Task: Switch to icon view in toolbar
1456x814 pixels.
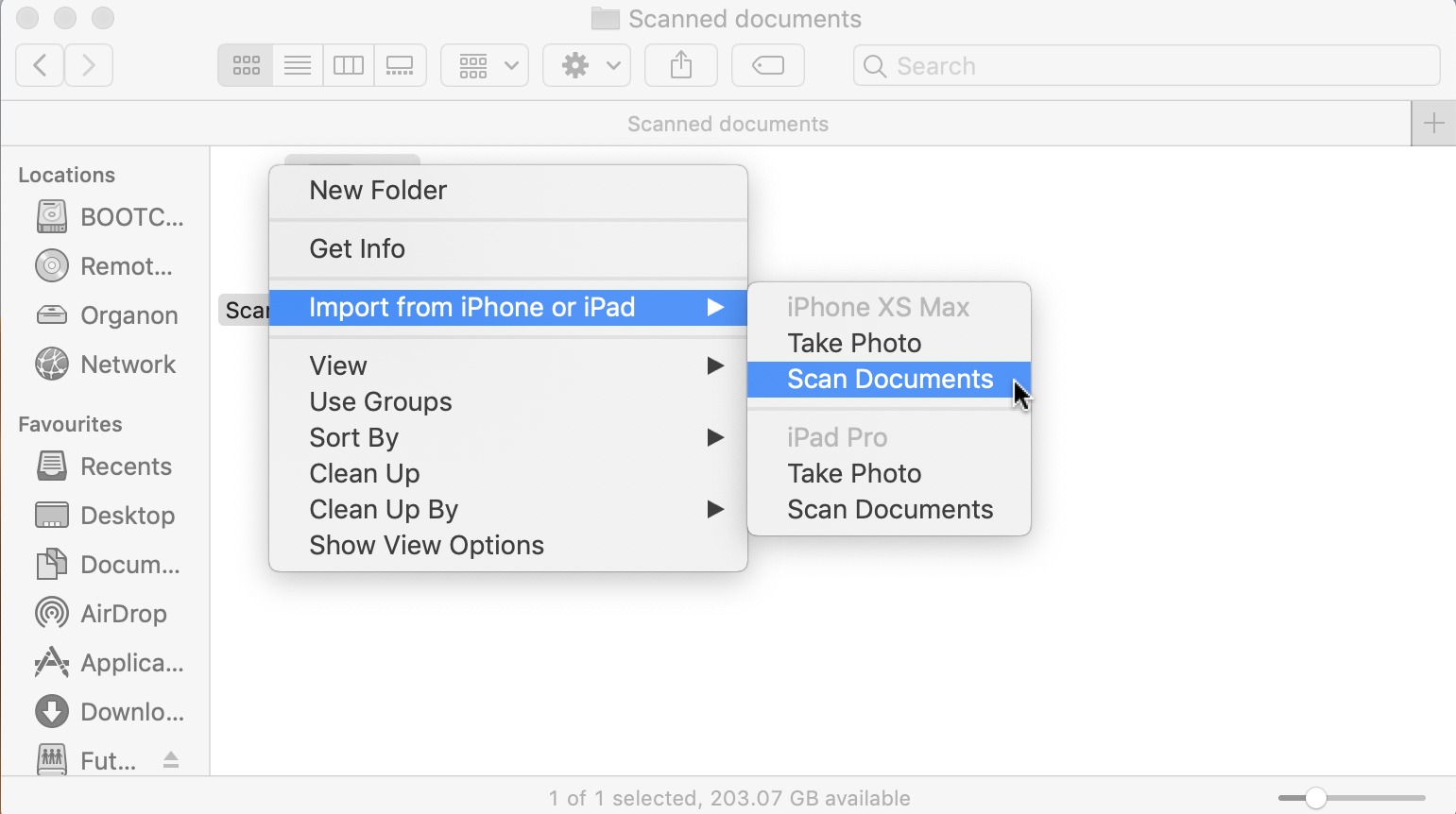Action: tap(246, 65)
